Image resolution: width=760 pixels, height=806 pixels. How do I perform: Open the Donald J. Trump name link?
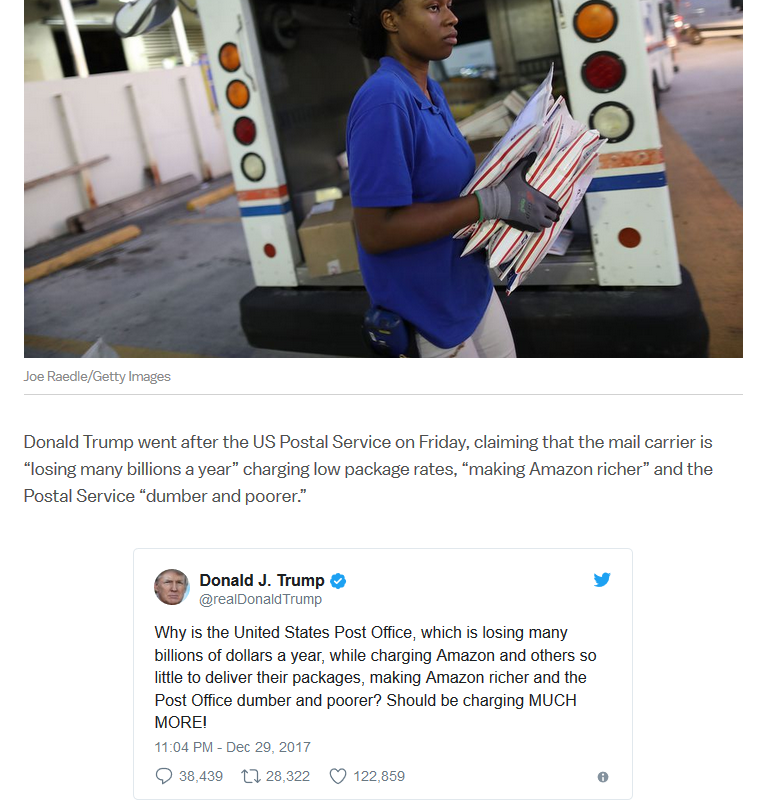pyautogui.click(x=262, y=580)
